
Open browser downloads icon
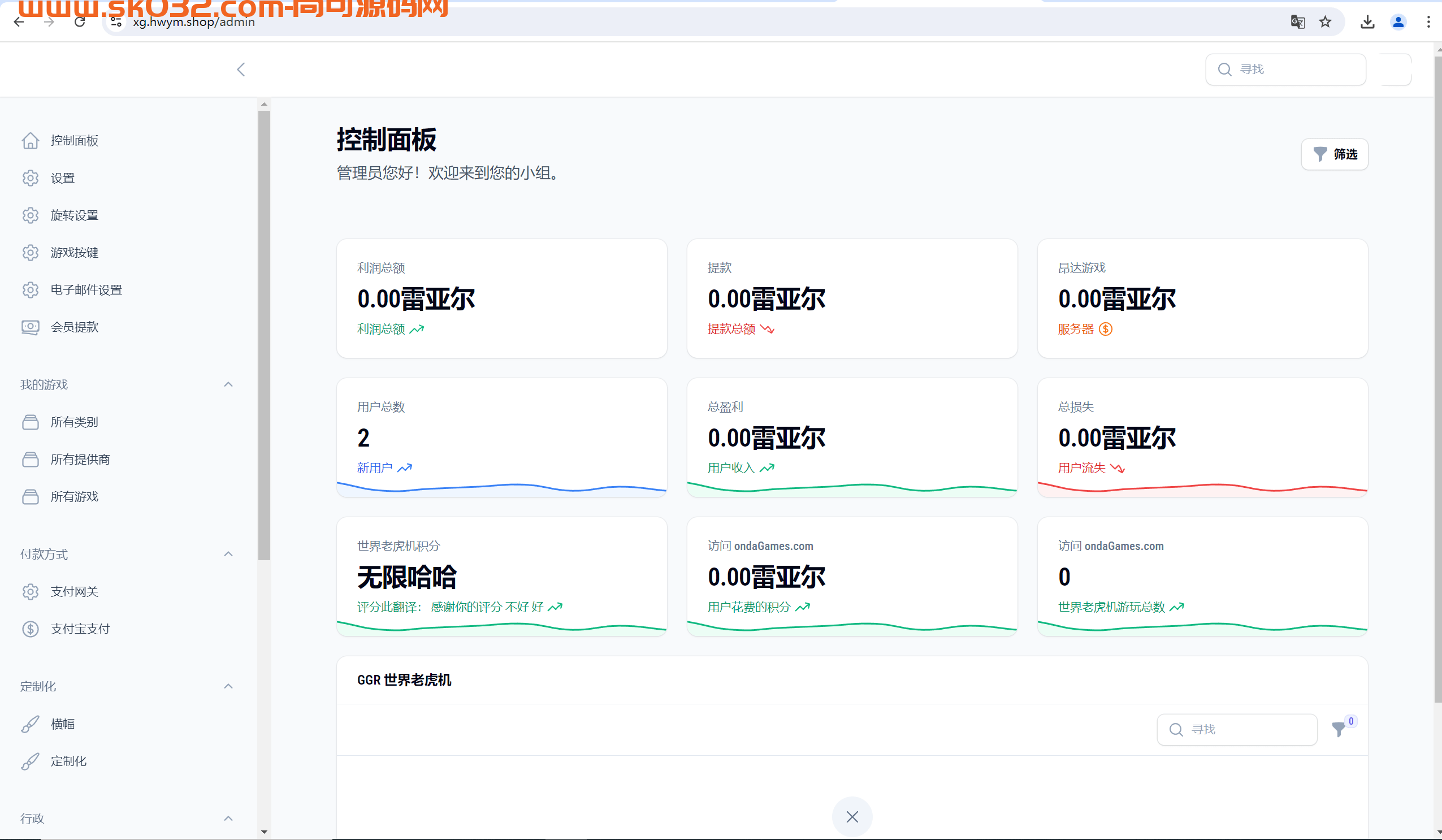tap(1367, 21)
